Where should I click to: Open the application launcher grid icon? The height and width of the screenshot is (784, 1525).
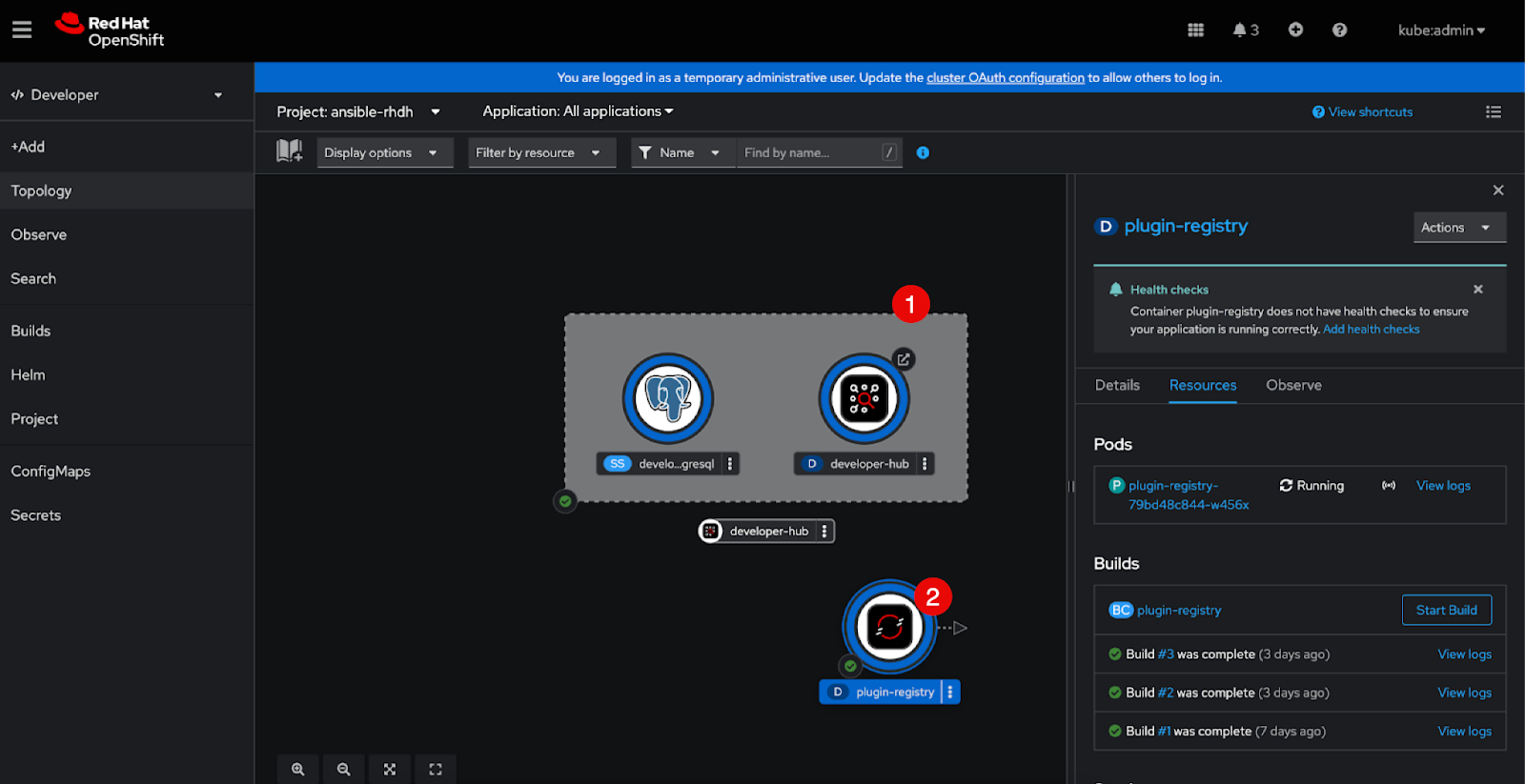click(1195, 30)
